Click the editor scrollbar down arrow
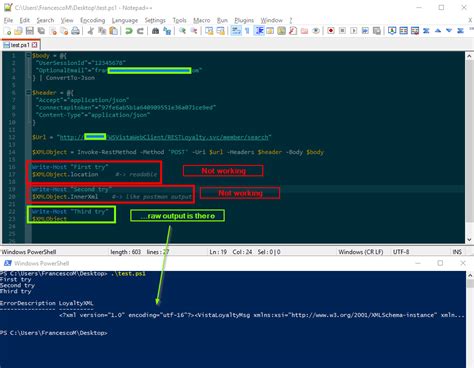 469,239
